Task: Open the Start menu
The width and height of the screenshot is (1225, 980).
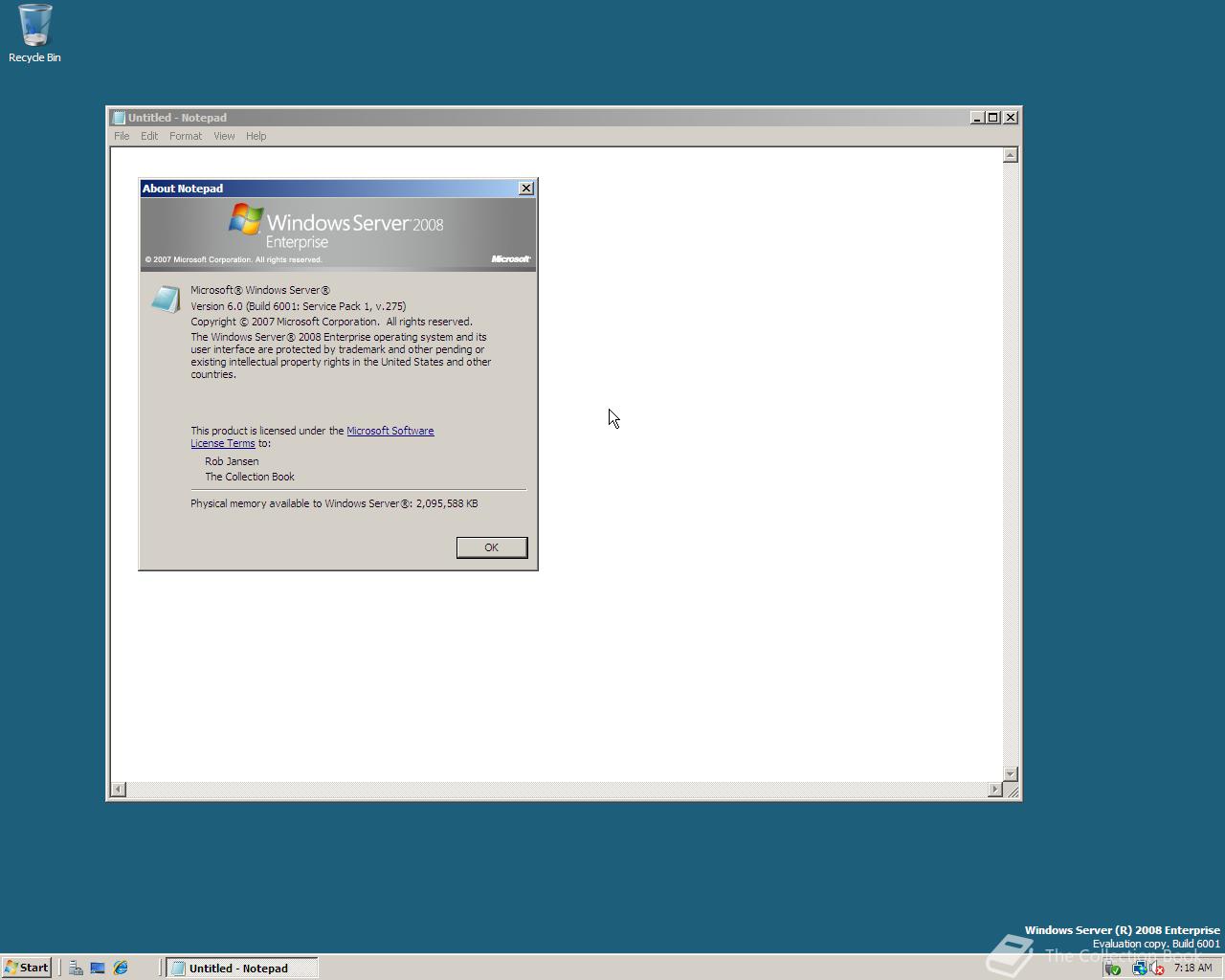Action: coord(27,968)
